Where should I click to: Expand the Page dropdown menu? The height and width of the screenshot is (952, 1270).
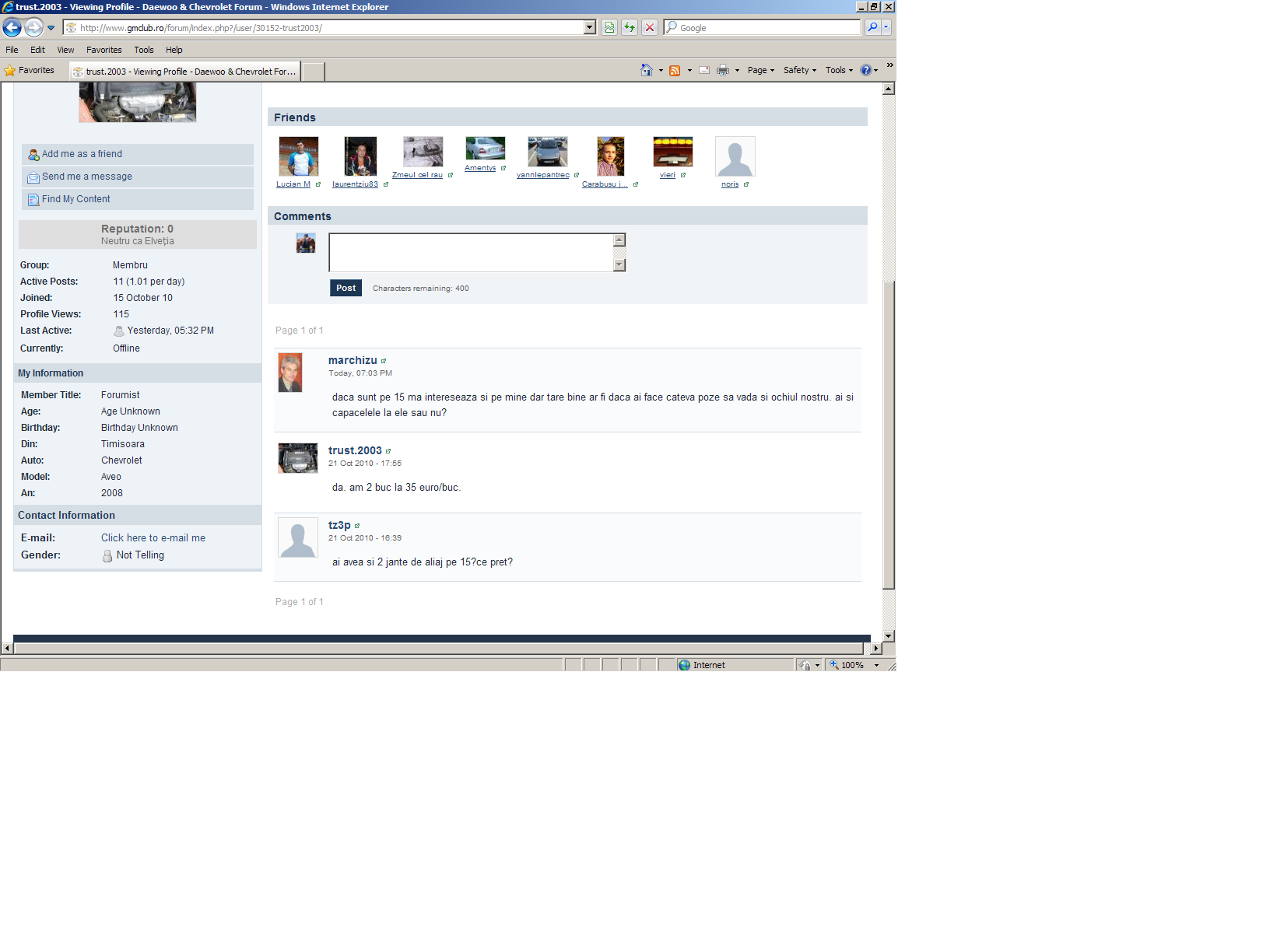(761, 70)
